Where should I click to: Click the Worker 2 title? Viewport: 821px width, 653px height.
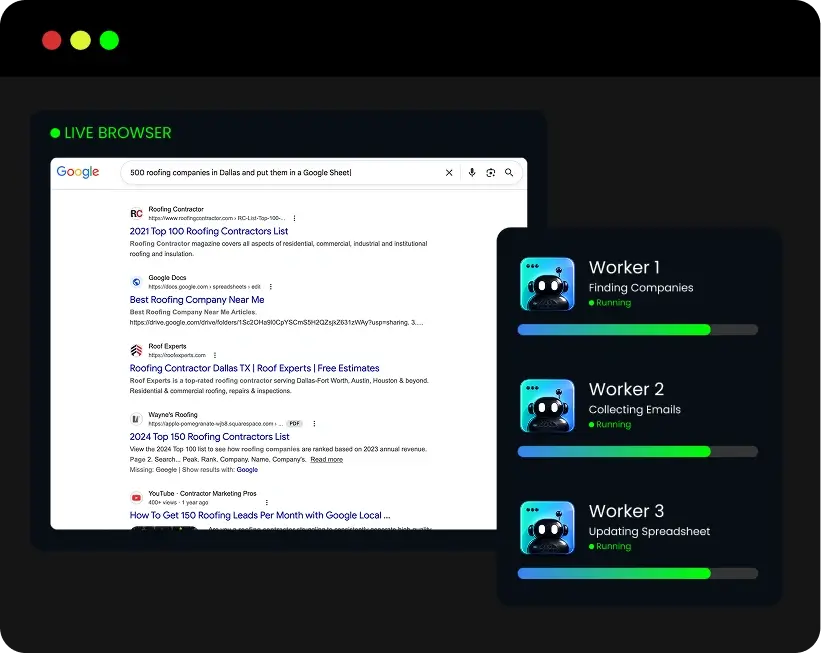[x=626, y=389]
